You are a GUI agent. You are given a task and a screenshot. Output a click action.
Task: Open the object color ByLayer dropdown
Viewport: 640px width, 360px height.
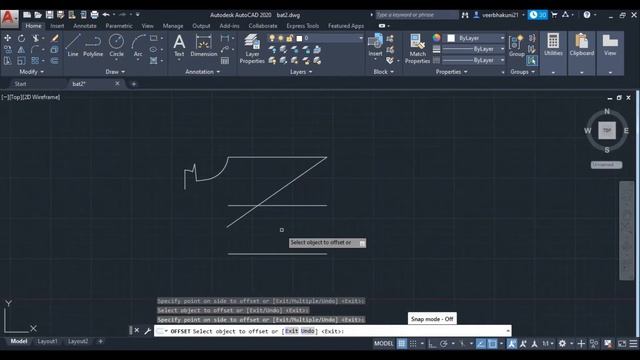point(476,38)
